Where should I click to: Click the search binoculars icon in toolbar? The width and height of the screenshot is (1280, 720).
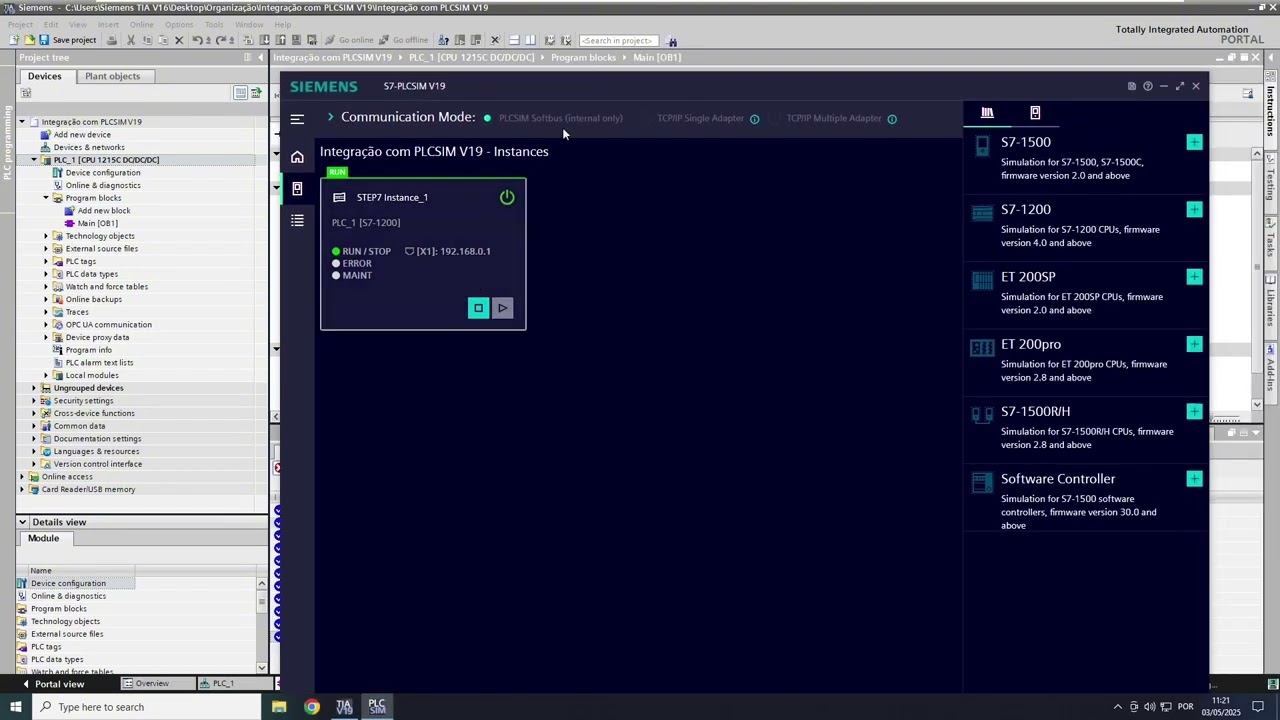click(672, 41)
